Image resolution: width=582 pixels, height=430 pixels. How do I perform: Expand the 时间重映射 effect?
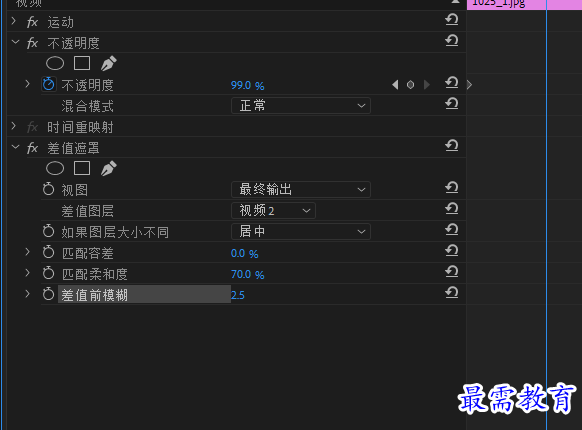tap(14, 126)
